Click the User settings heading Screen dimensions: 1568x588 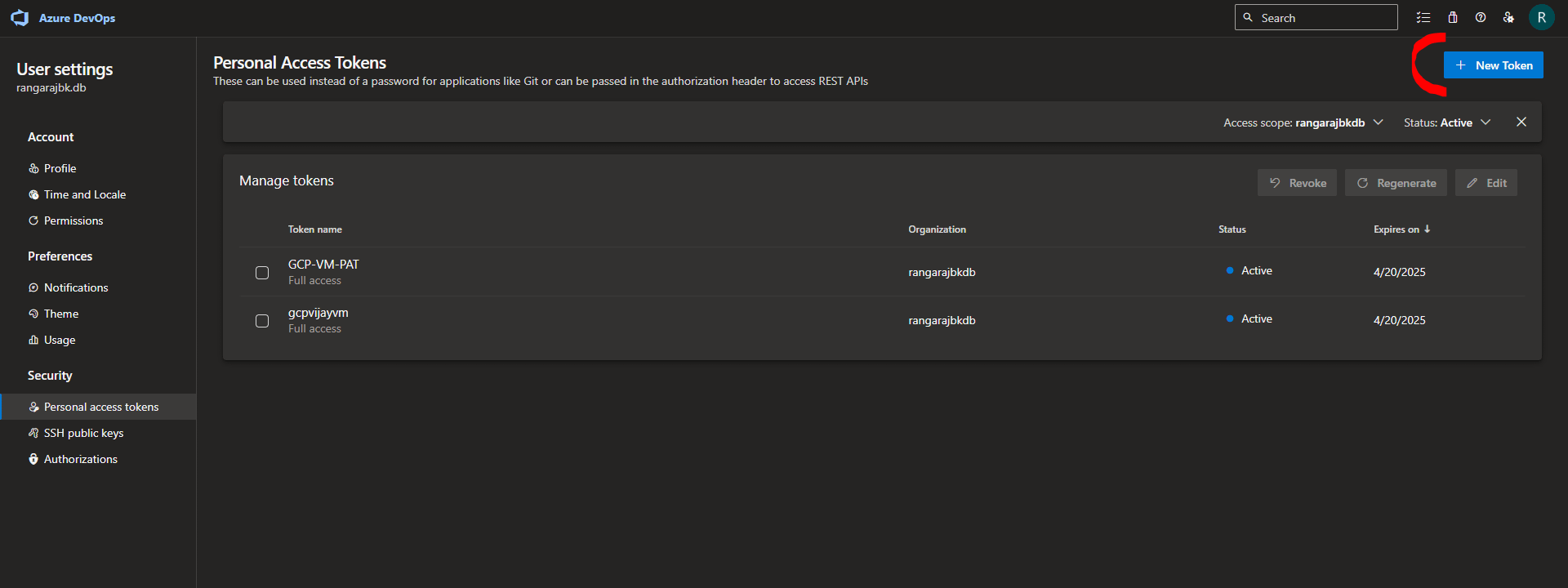[x=65, y=69]
